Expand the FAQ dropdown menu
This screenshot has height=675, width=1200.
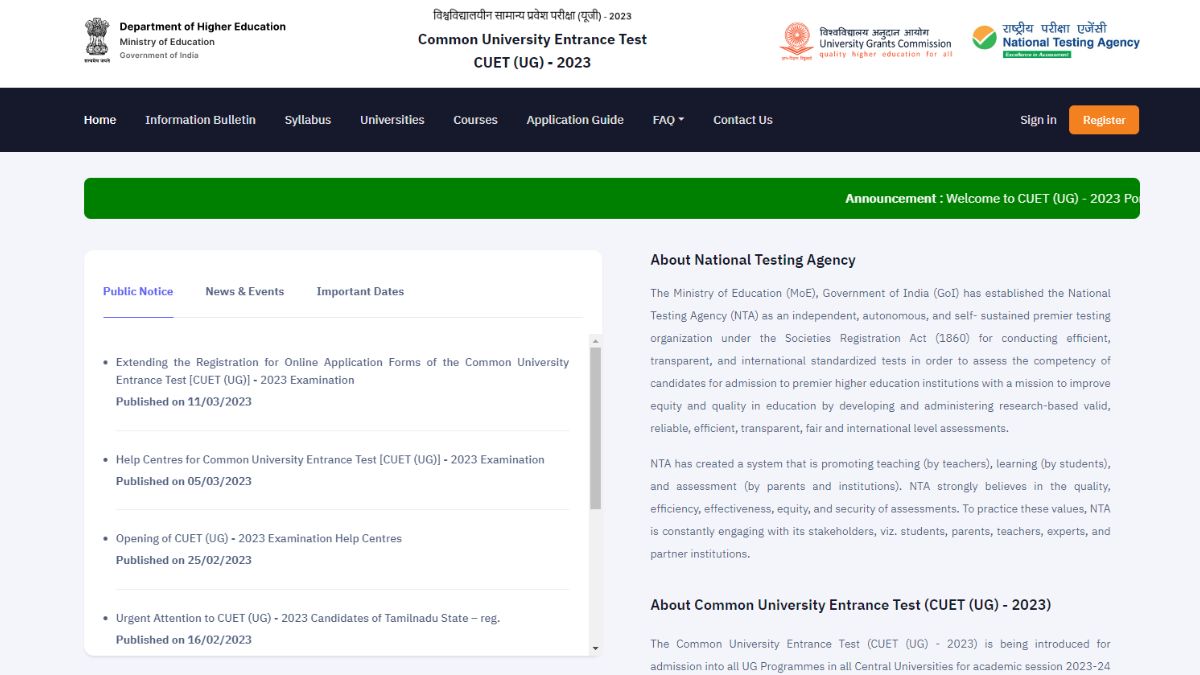668,120
